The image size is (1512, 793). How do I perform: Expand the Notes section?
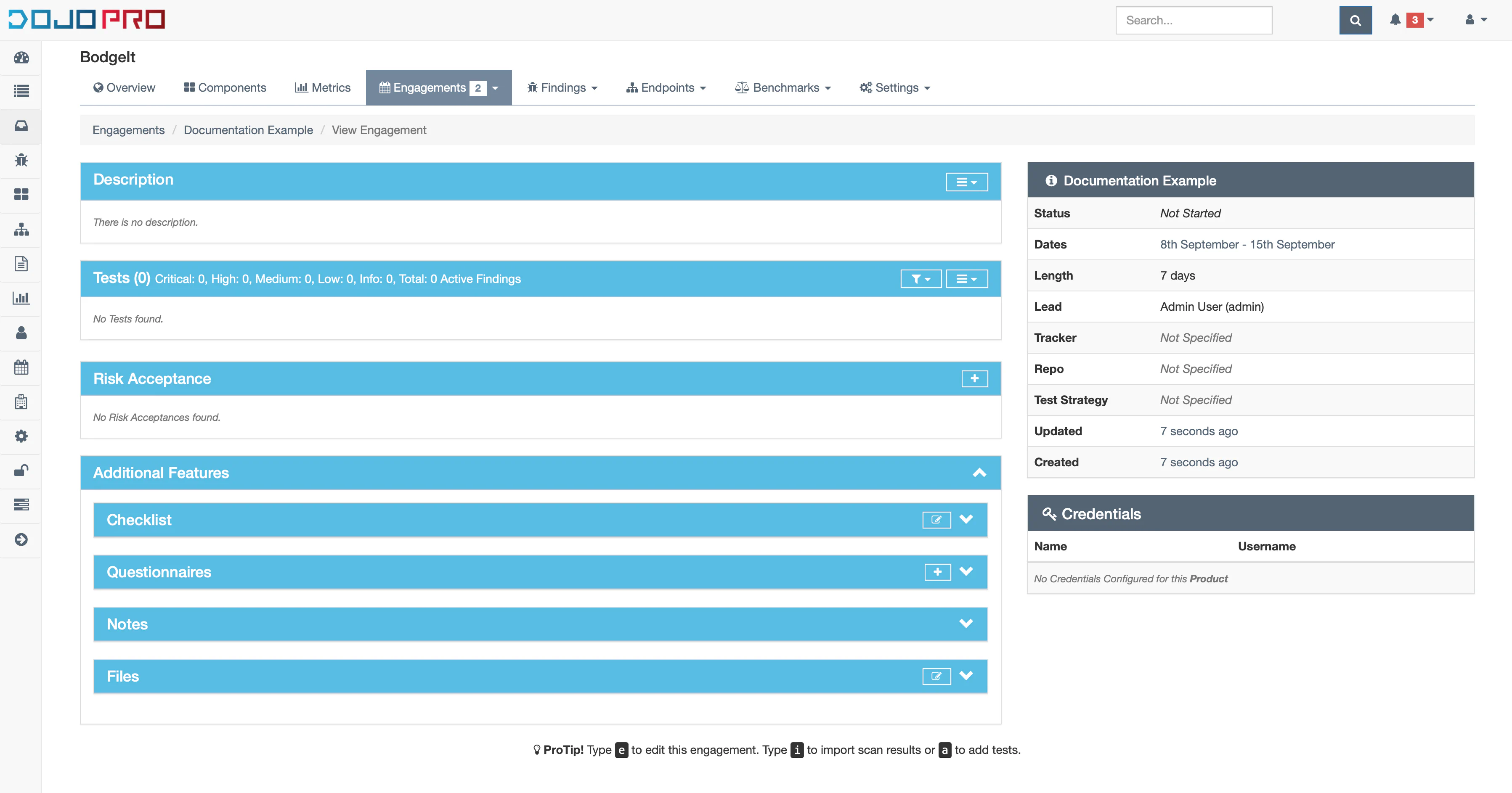tap(966, 624)
